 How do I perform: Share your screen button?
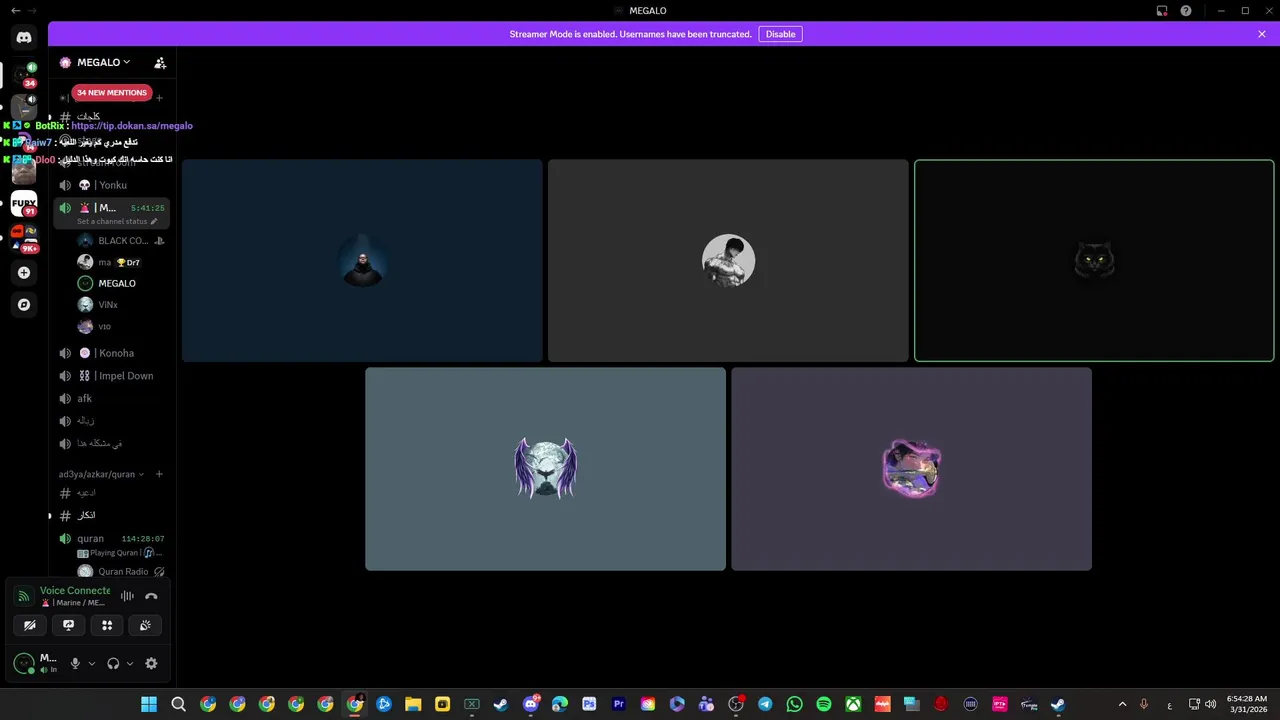pos(68,625)
